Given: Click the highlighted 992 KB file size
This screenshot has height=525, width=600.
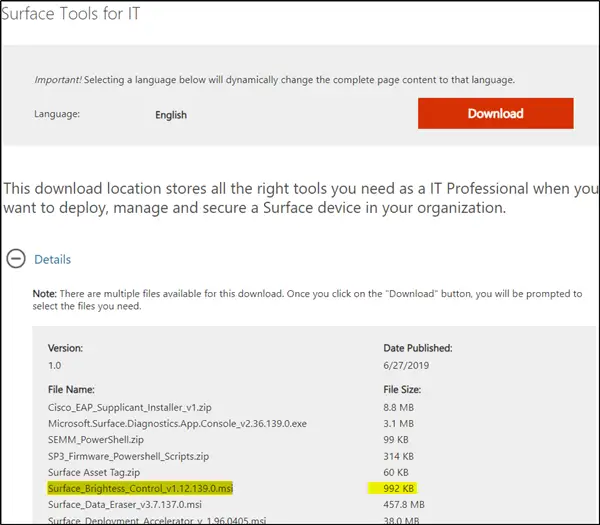Looking at the screenshot, I should 398,488.
